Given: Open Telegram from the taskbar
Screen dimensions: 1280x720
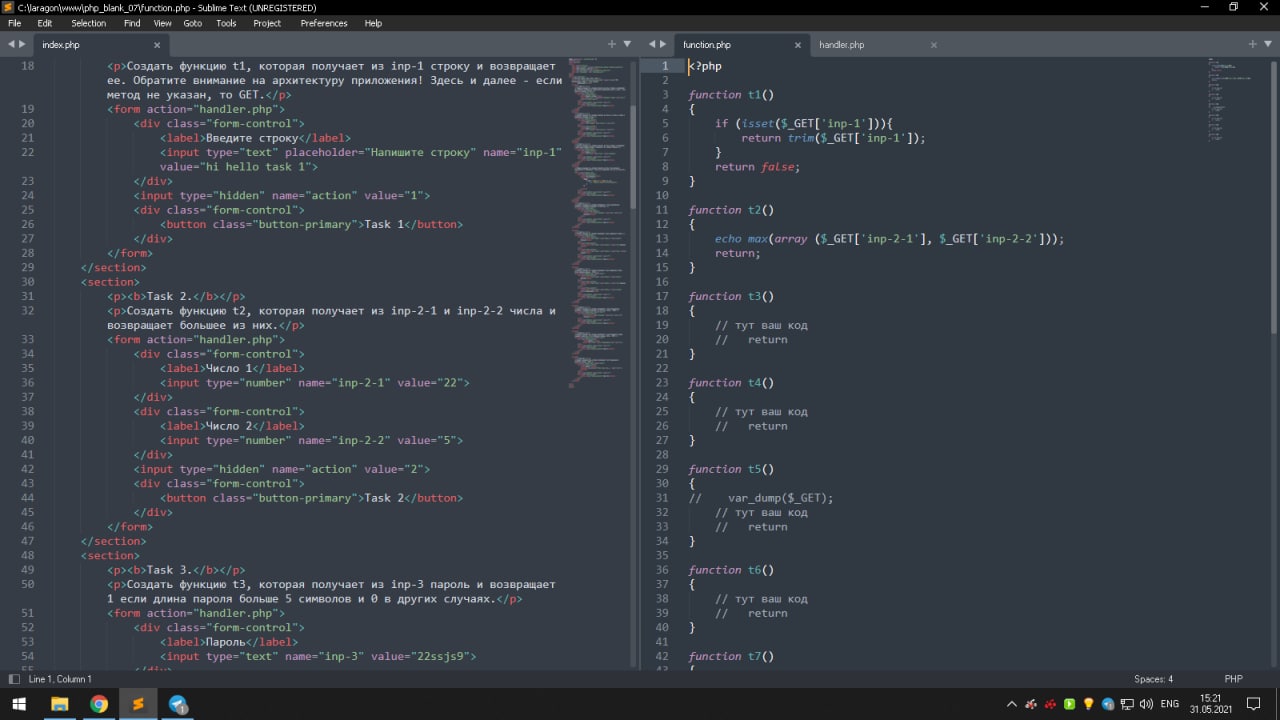Looking at the screenshot, I should coord(178,704).
